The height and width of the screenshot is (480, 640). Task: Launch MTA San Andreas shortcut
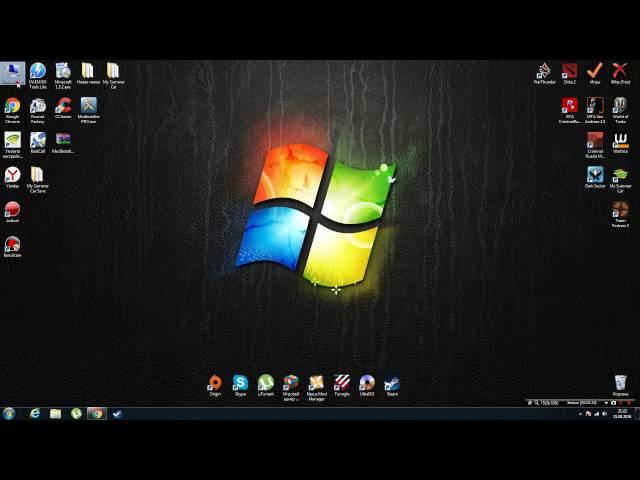(595, 110)
